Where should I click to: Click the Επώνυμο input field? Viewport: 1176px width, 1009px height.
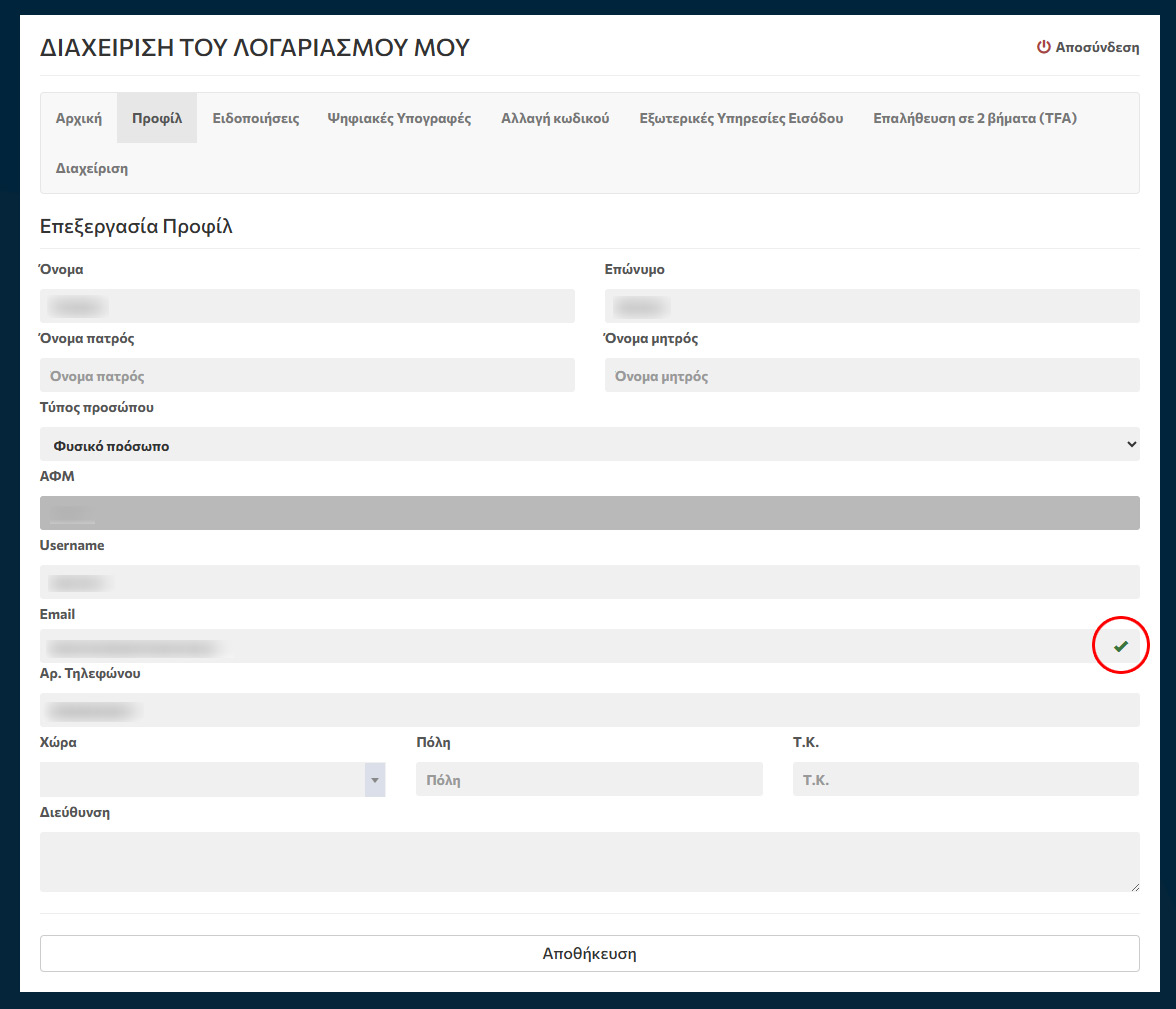(x=872, y=306)
